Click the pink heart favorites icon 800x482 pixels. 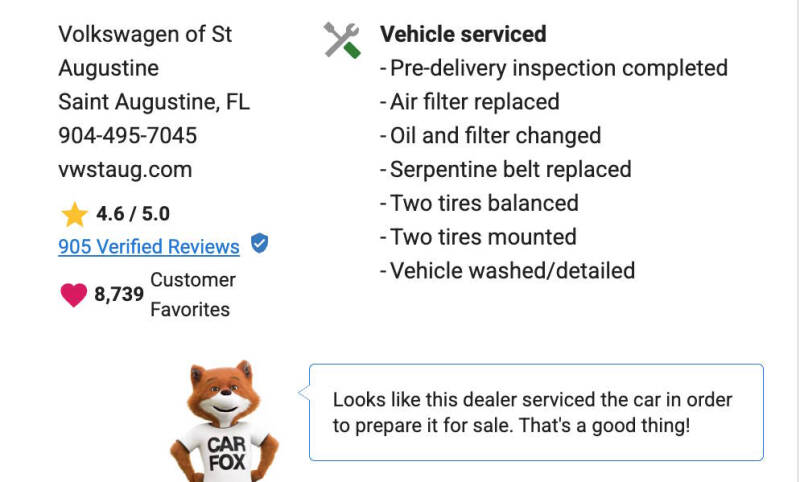pos(73,295)
